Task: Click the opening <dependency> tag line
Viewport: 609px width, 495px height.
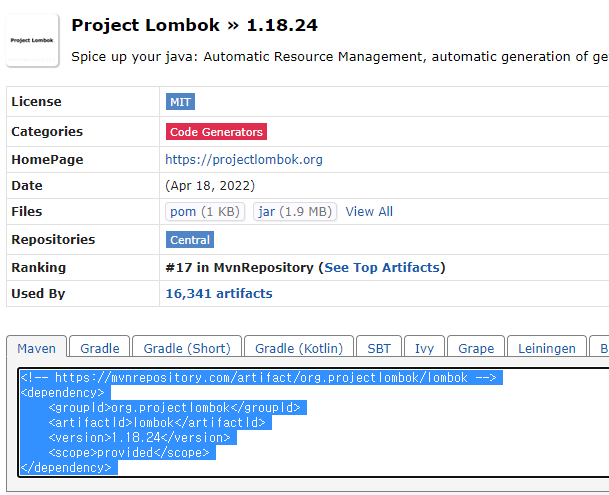Action: pos(62,393)
